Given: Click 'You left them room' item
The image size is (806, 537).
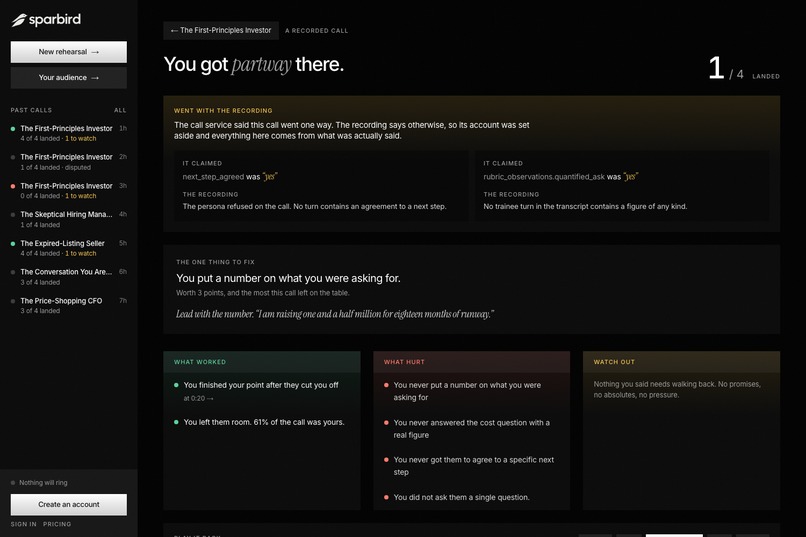Looking at the screenshot, I should pos(264,422).
